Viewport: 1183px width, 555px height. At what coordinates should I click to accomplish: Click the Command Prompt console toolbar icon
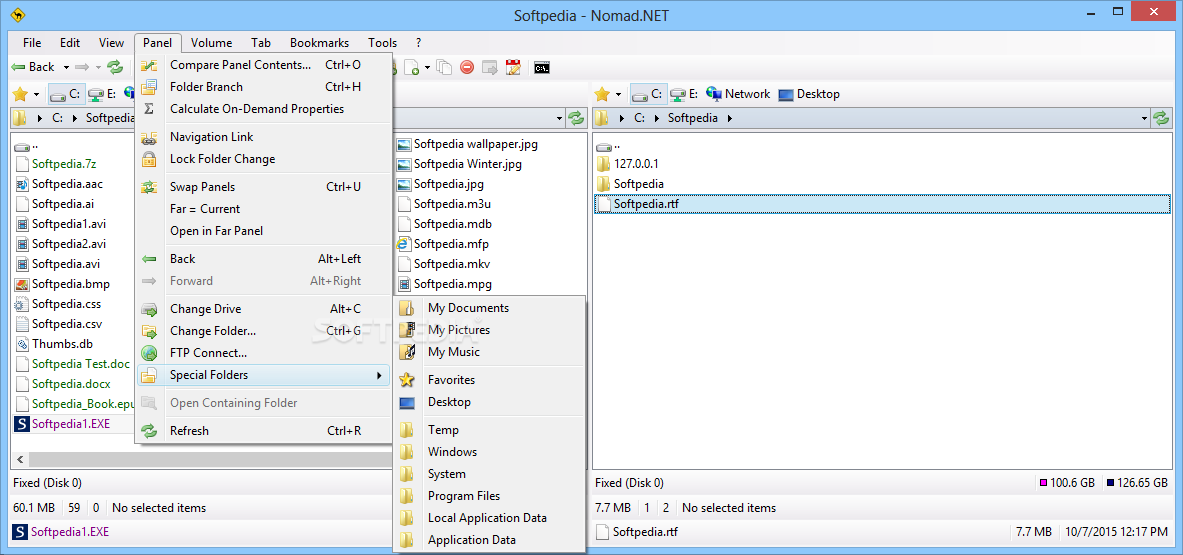[541, 67]
